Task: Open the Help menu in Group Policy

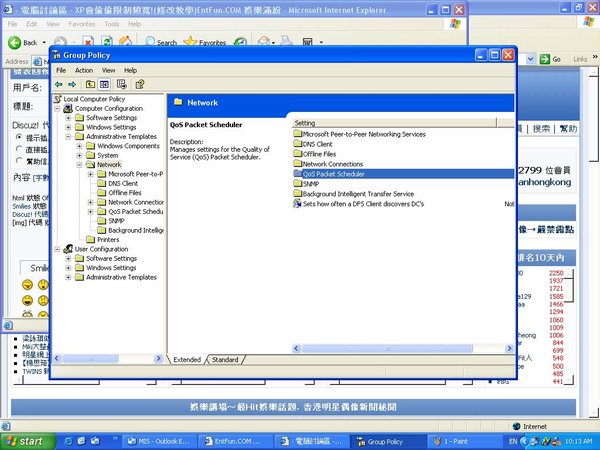Action: pyautogui.click(x=130, y=70)
